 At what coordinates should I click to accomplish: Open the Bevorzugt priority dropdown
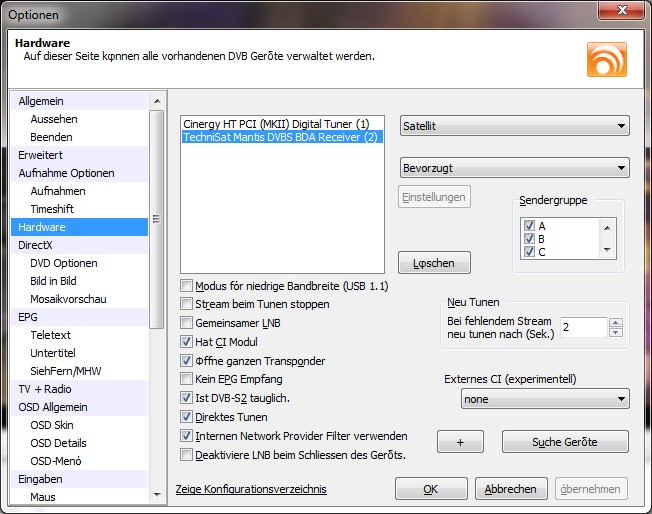click(x=514, y=168)
